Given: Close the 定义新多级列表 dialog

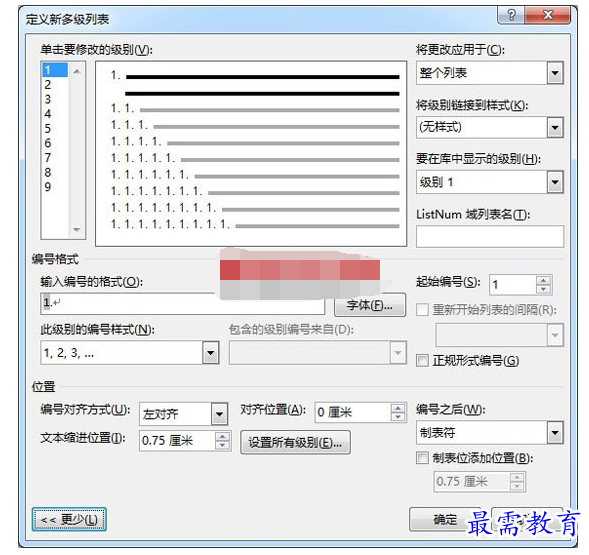Looking at the screenshot, I should 548,15.
